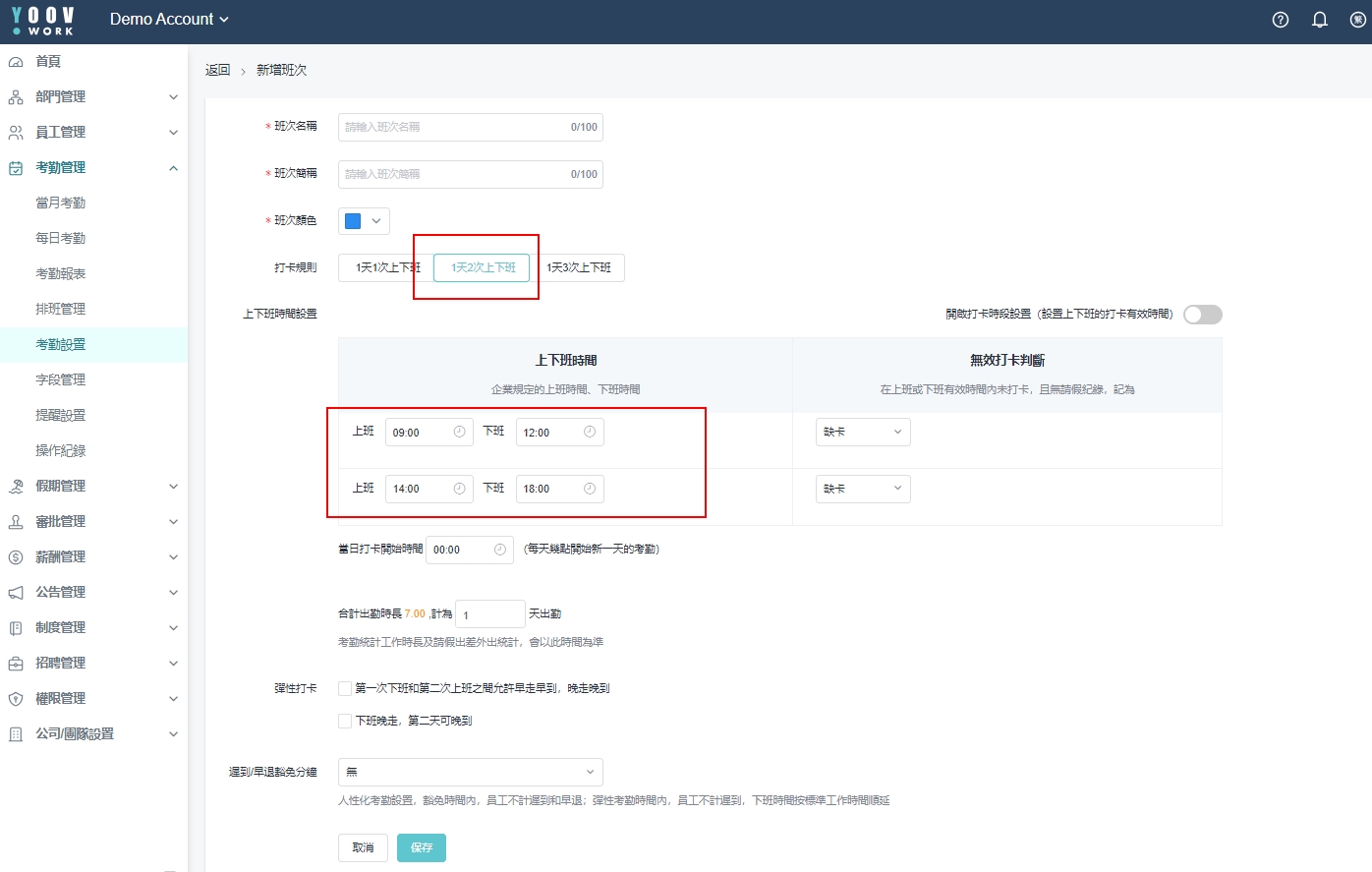Click the user avatar icon in header
The width and height of the screenshot is (1372, 872).
1358,20
